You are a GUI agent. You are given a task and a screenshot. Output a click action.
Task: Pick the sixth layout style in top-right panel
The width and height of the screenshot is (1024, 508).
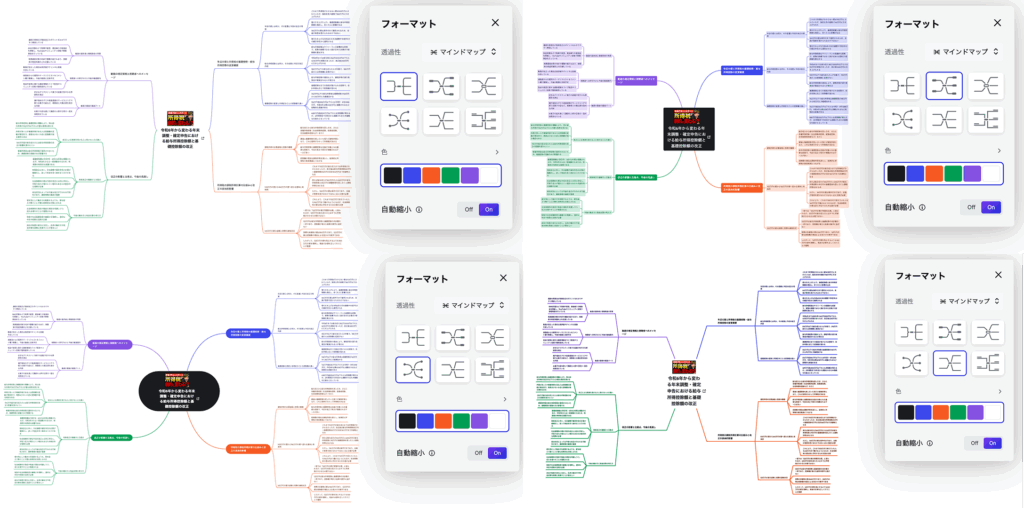point(986,121)
